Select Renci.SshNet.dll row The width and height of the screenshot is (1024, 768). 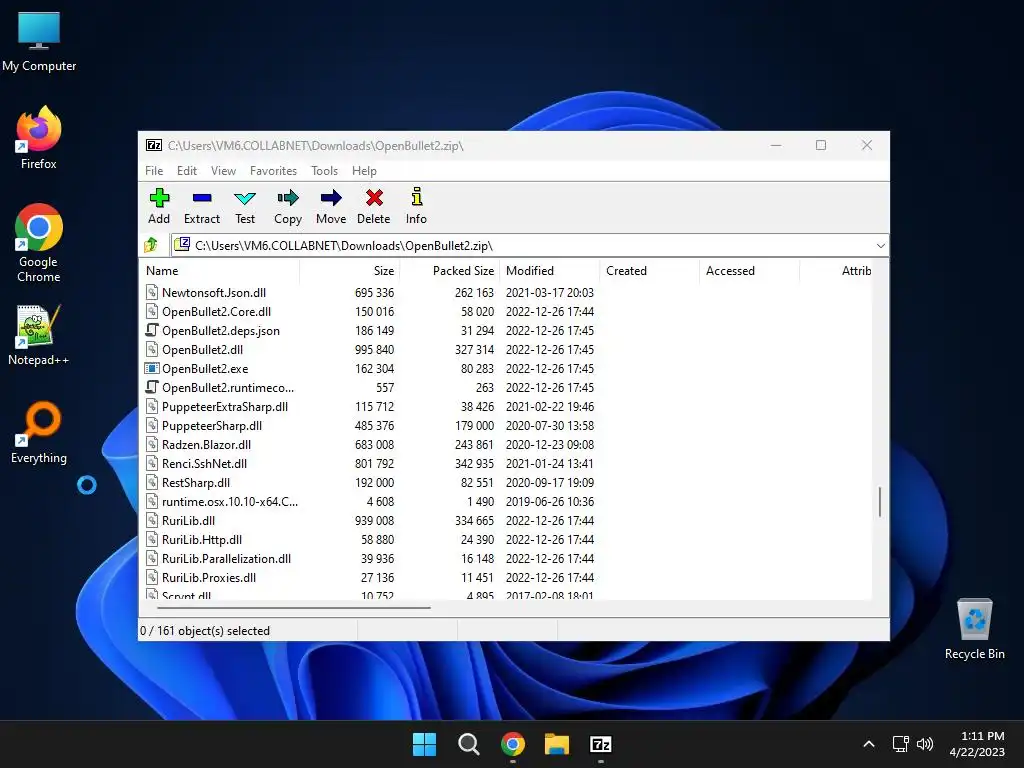pyautogui.click(x=506, y=463)
